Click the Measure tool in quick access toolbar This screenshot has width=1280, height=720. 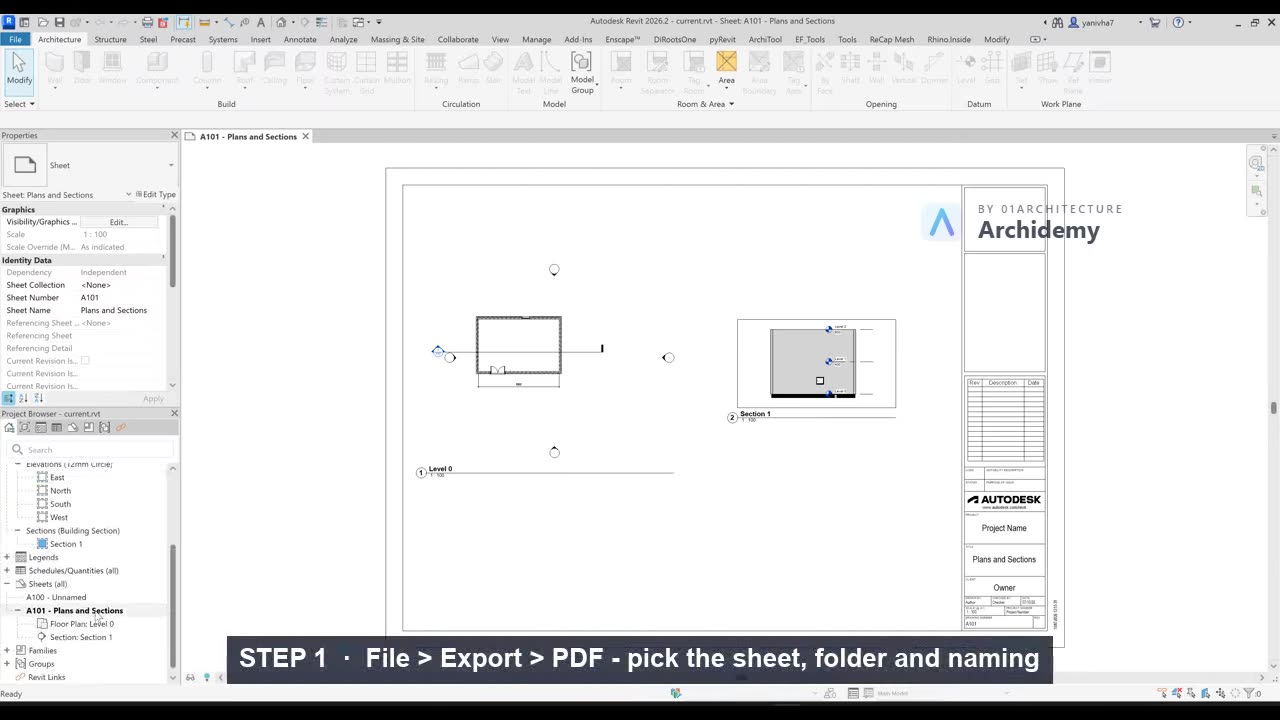[x=204, y=22]
